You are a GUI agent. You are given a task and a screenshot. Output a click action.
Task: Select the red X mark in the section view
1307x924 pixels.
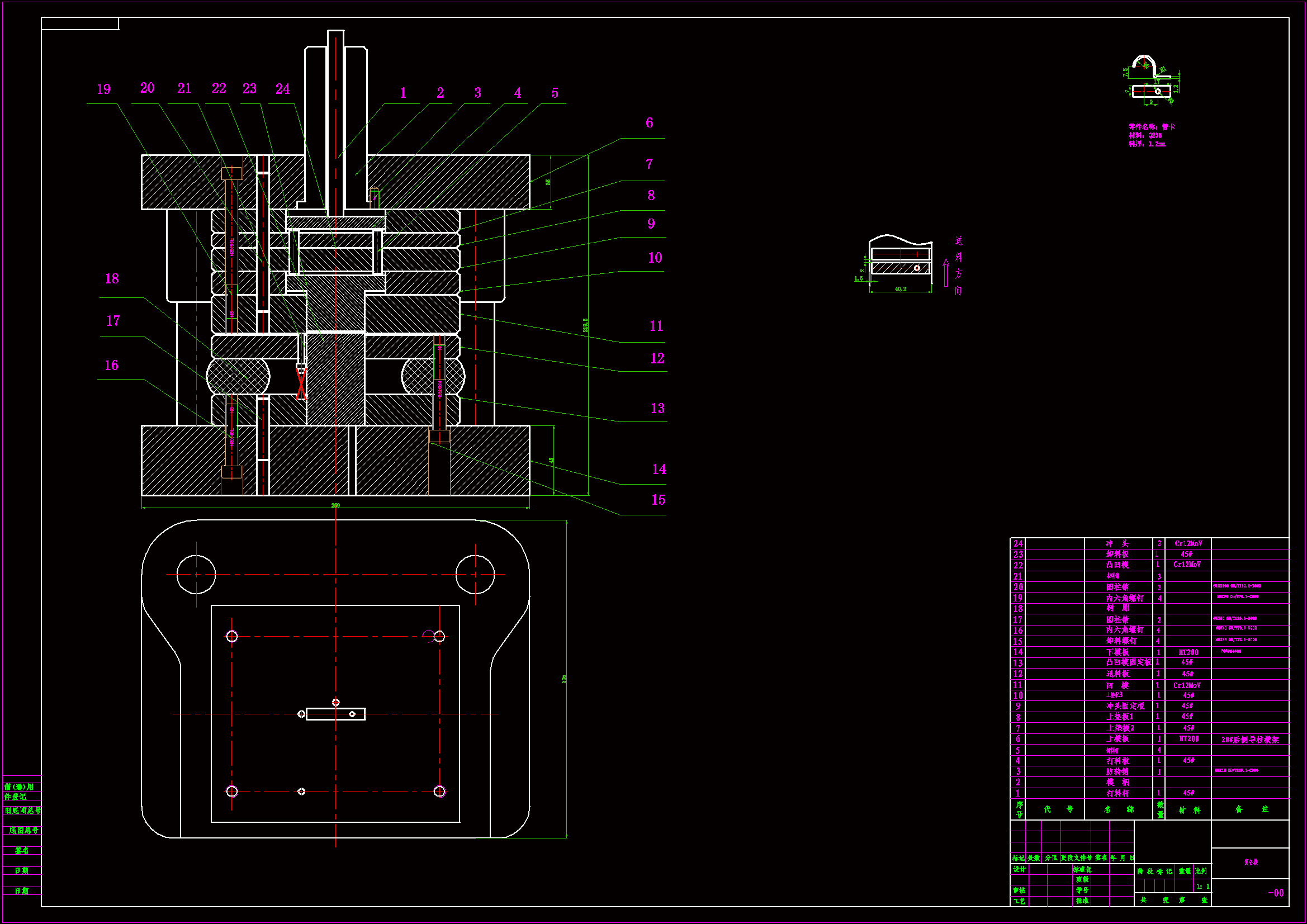[301, 383]
